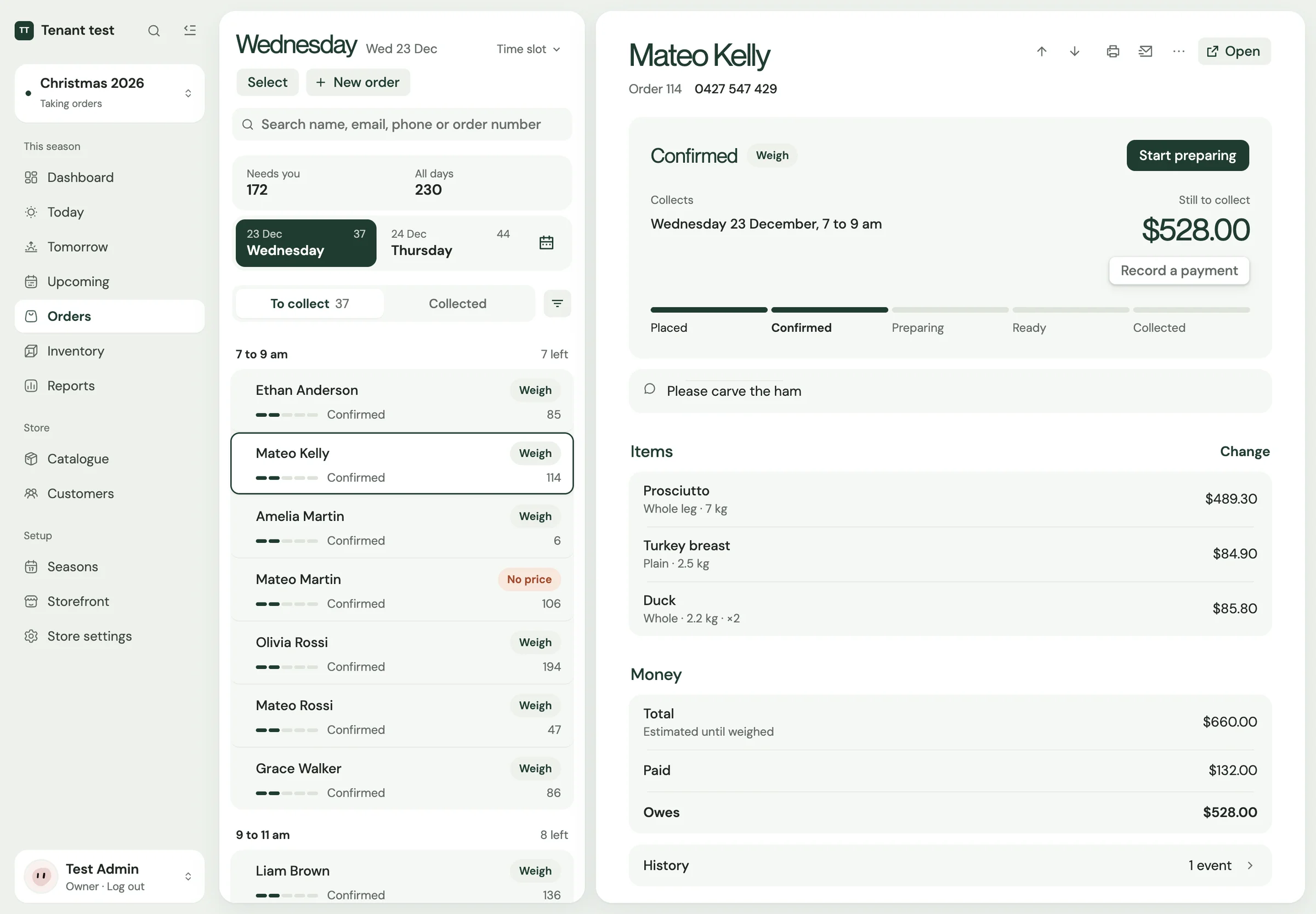Open Grace Walker's order 86

401,780
